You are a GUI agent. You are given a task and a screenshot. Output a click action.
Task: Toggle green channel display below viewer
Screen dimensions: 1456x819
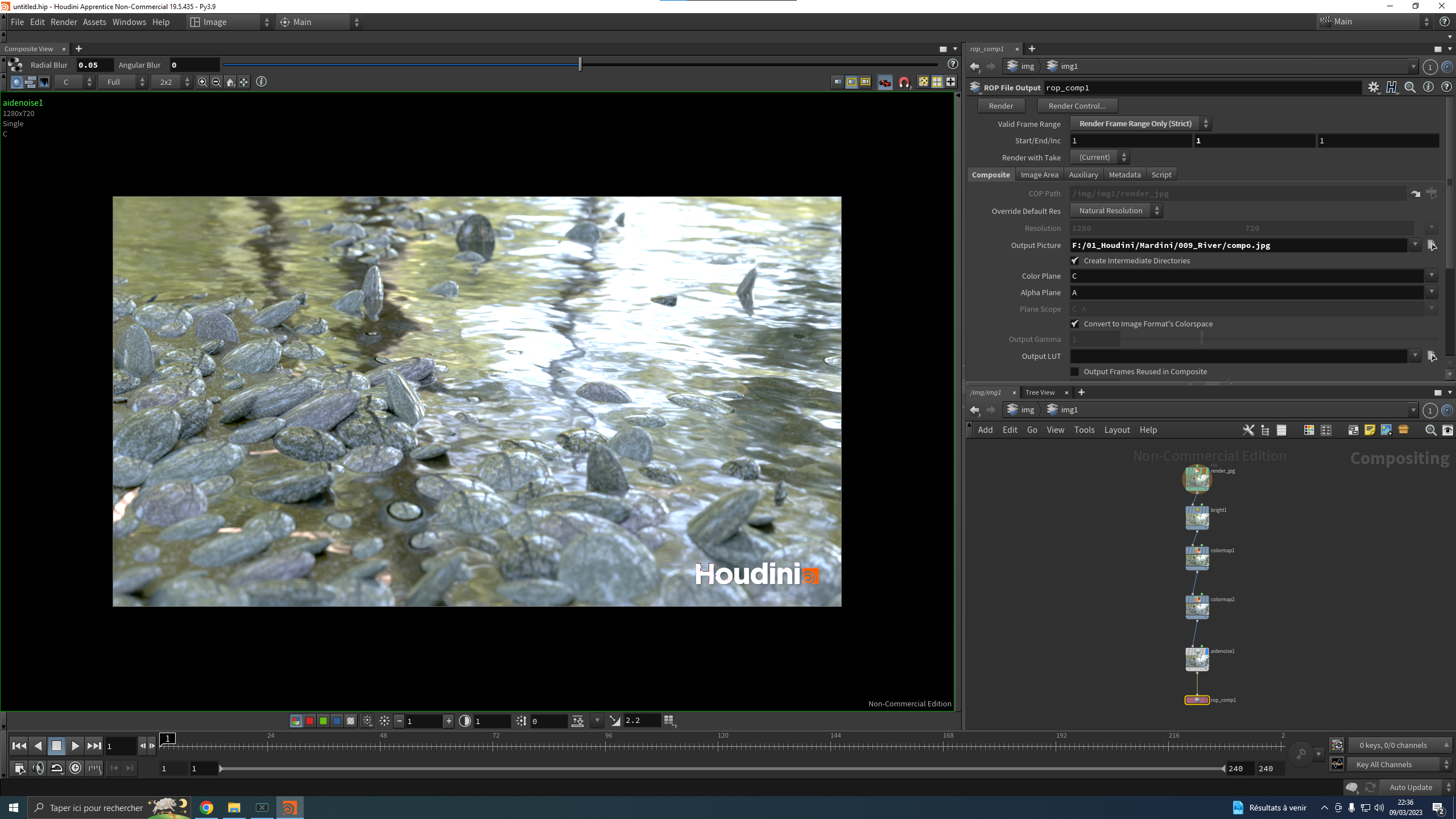point(323,721)
